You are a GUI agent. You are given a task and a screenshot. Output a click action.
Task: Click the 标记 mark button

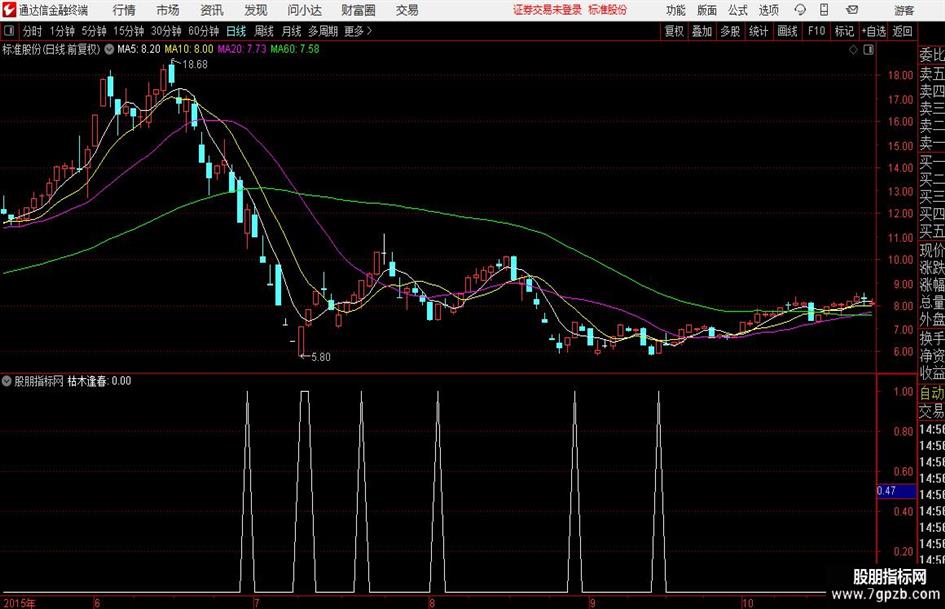[844, 31]
